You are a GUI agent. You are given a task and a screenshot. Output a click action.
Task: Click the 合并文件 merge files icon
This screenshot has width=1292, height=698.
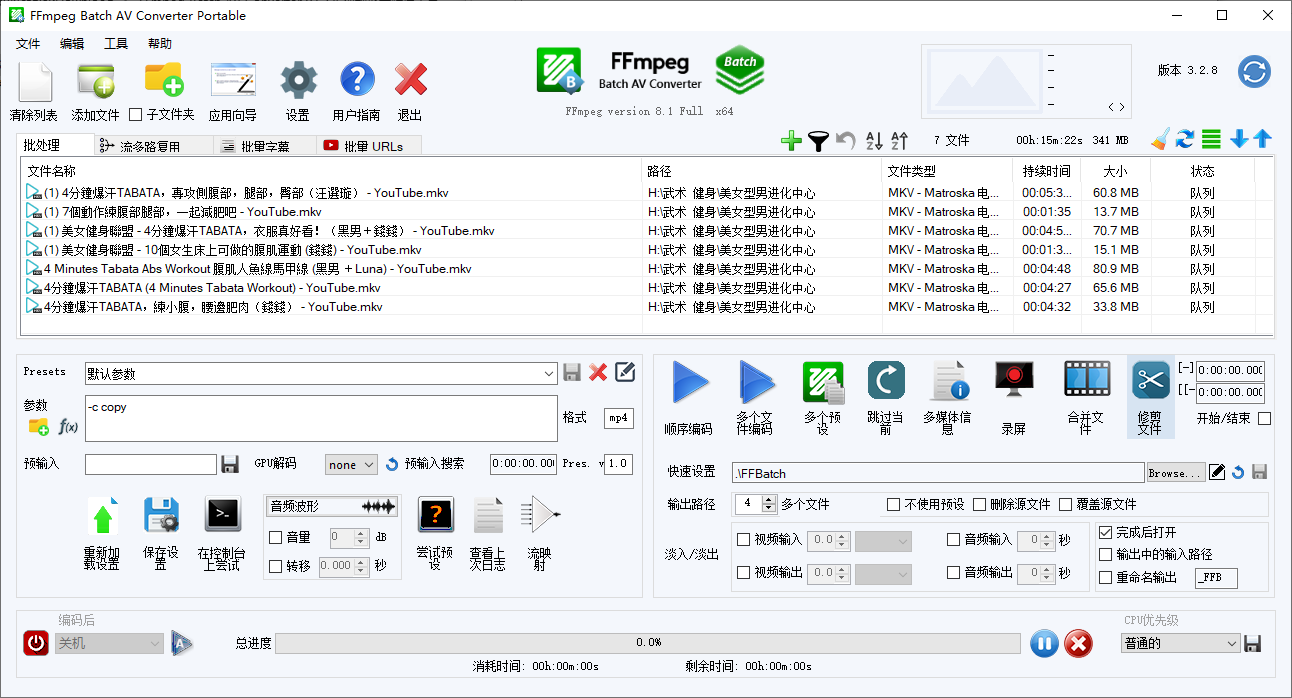1087,380
